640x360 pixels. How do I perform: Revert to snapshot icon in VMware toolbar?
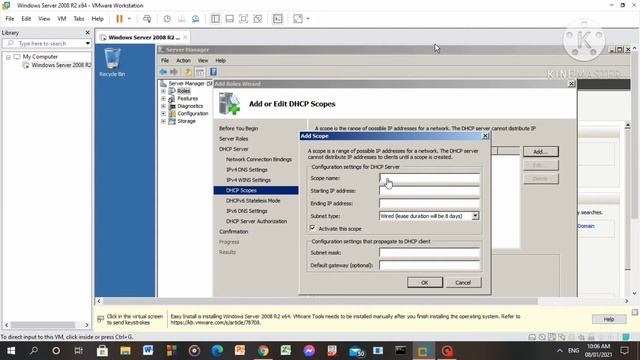tap(181, 19)
